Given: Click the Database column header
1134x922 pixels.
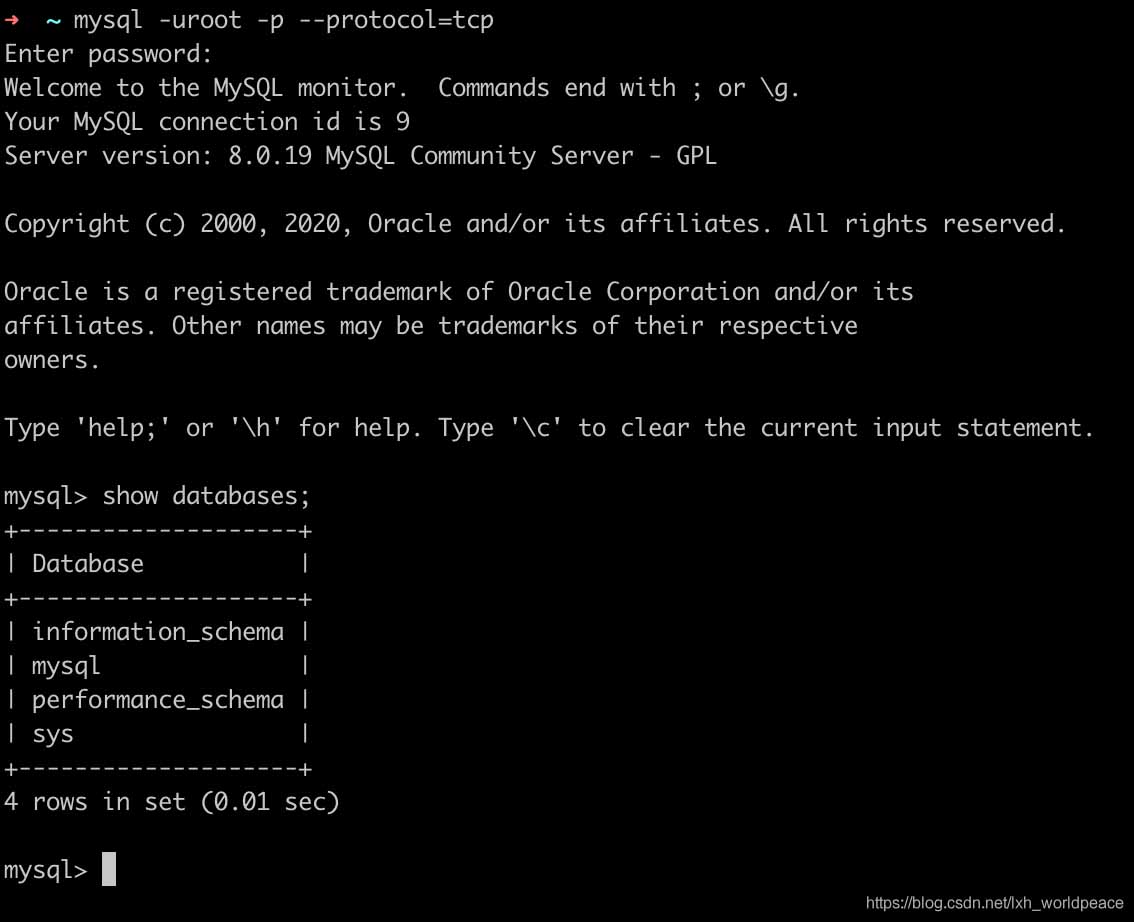Looking at the screenshot, I should [x=88, y=564].
